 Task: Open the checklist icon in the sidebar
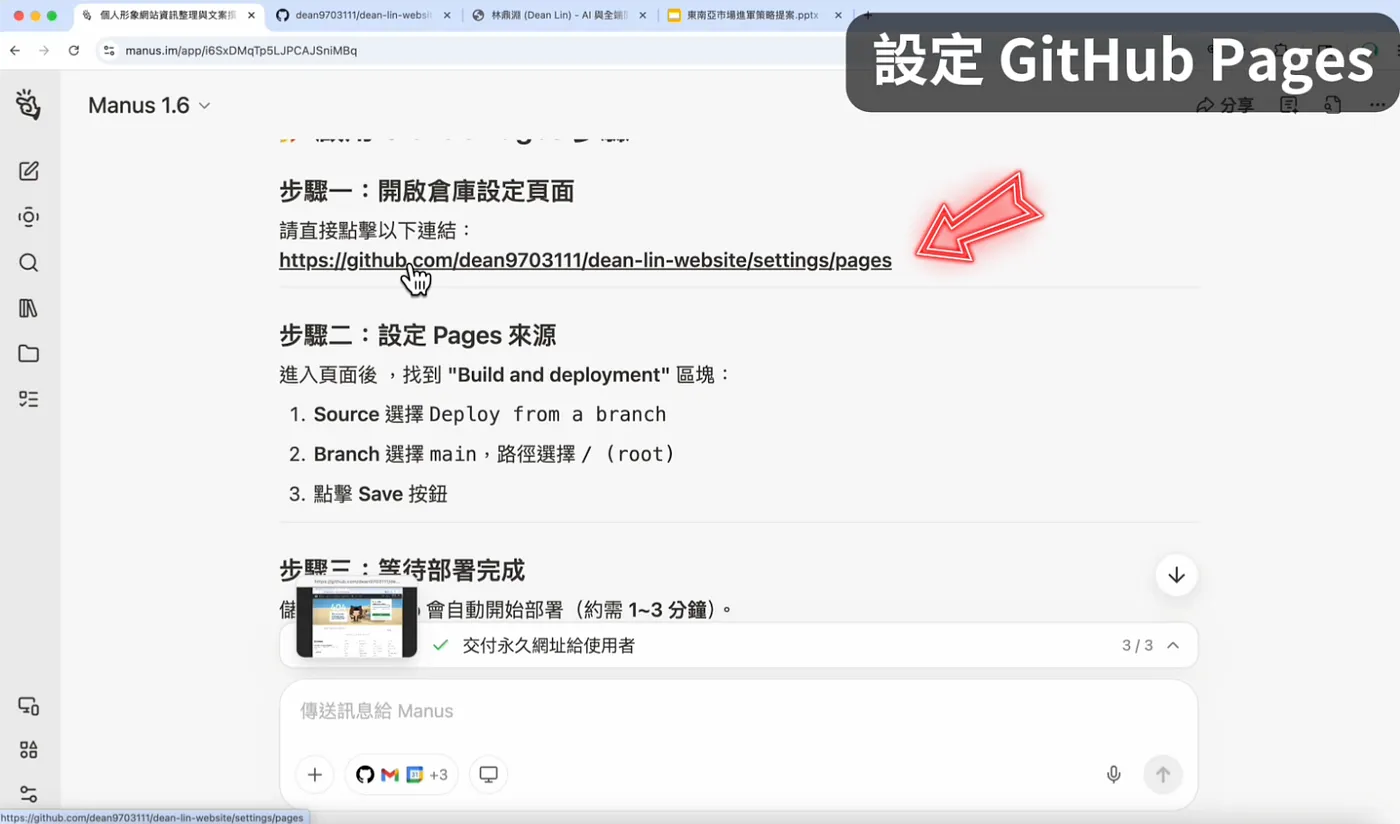coord(29,399)
